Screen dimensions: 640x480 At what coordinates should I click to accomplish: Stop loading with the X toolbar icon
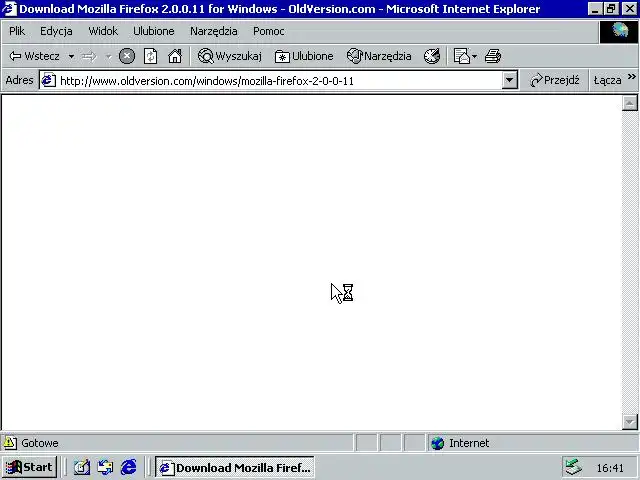(127, 56)
